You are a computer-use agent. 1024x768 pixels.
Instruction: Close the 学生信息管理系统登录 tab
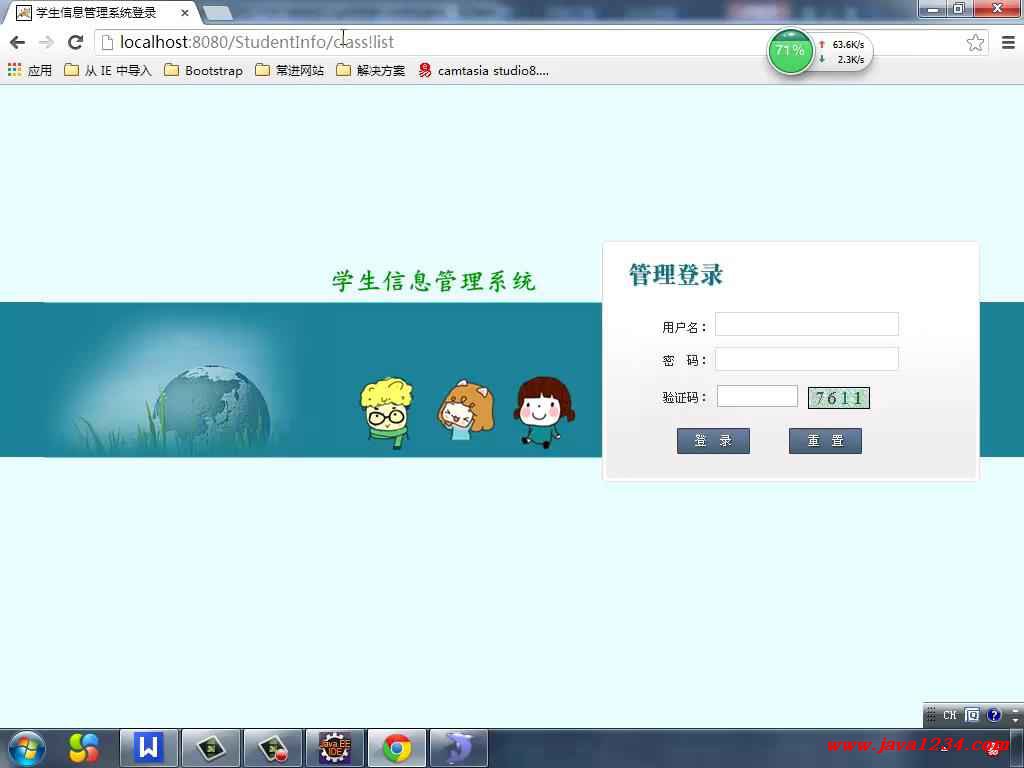[185, 13]
